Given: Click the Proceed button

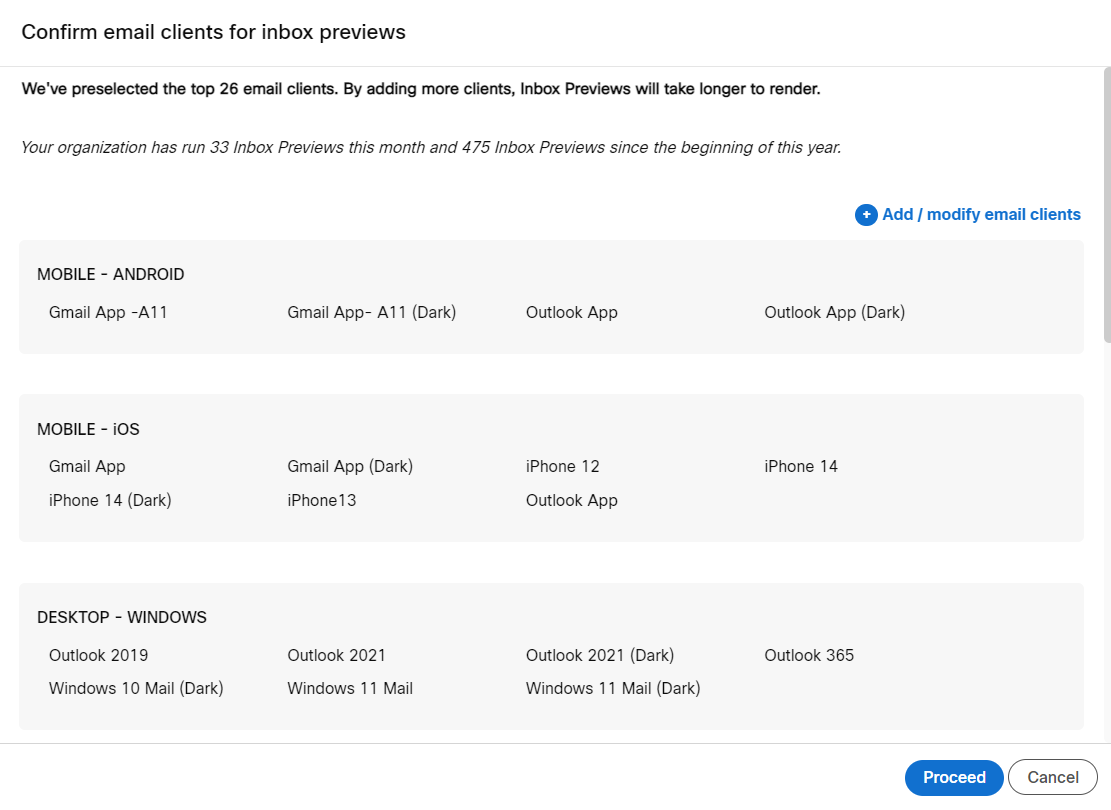Looking at the screenshot, I should coord(953,777).
